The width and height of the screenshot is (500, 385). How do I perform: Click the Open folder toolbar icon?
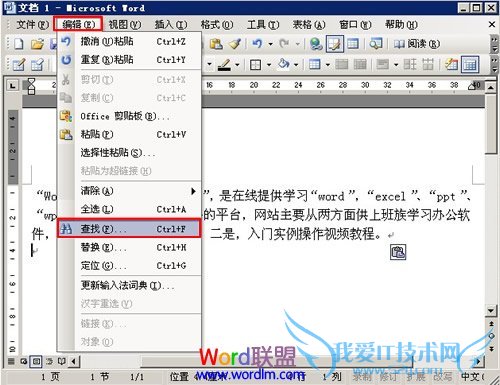pyautogui.click(x=37, y=44)
